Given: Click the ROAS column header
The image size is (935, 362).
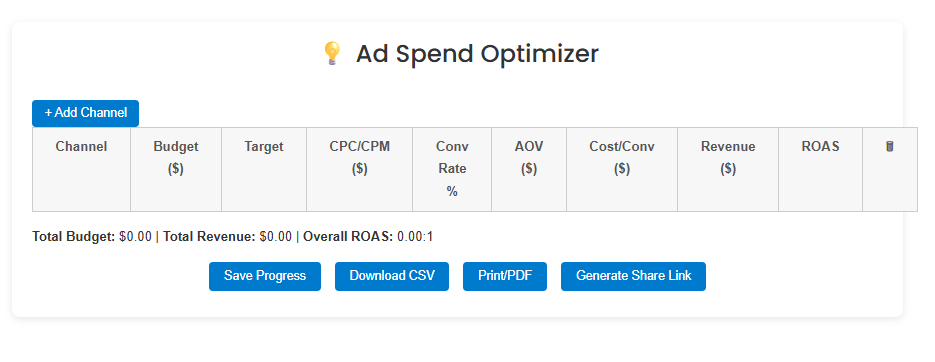Looking at the screenshot, I should (821, 169).
